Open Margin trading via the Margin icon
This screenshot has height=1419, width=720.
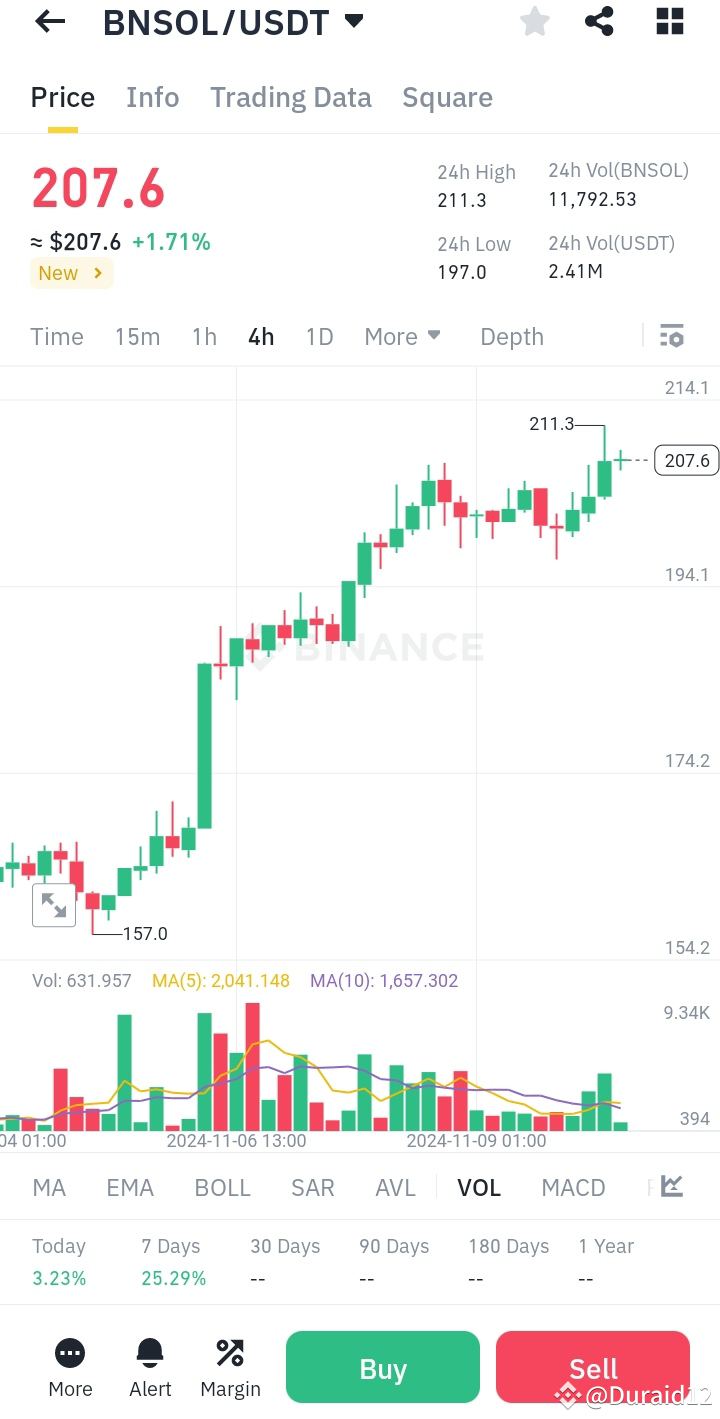[230, 1352]
